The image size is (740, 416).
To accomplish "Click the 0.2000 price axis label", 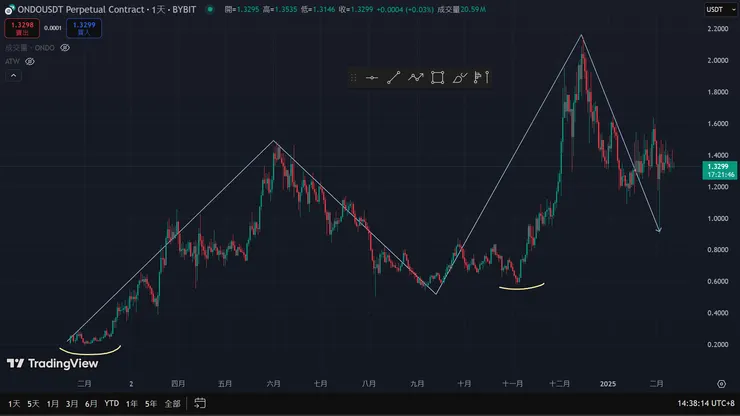I will pos(717,345).
